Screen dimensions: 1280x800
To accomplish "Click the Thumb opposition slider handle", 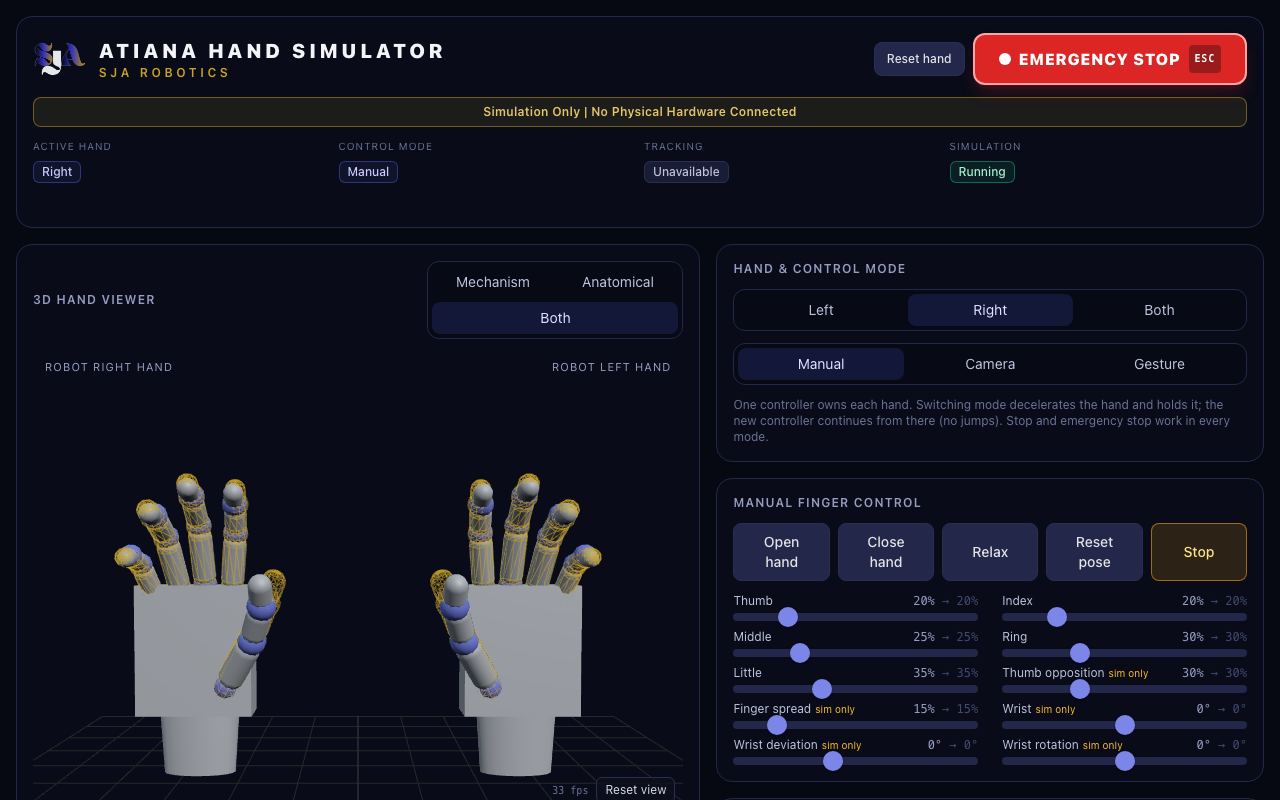I will tap(1080, 689).
